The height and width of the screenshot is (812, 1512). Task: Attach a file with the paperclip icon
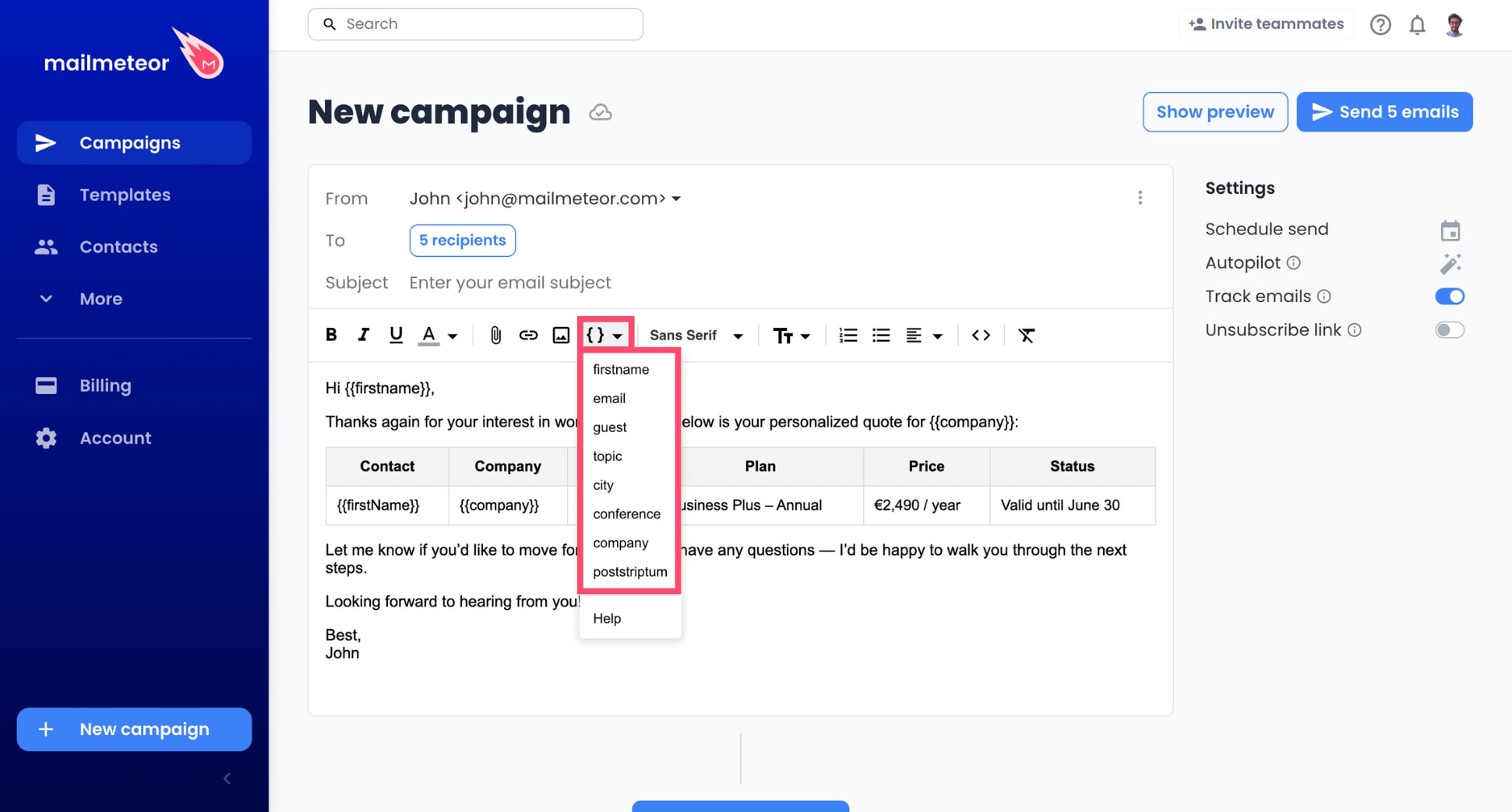point(495,336)
